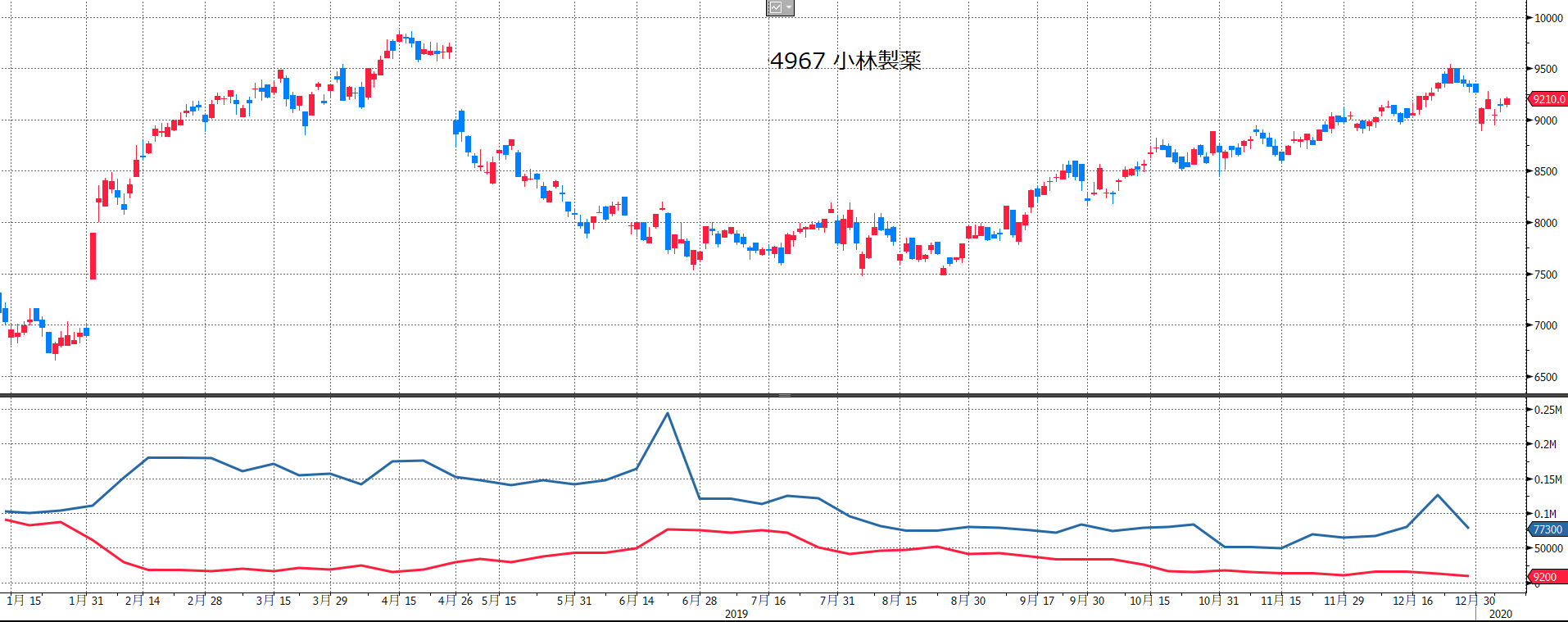Click the 2020 year label on time axis
The height and width of the screenshot is (622, 1568).
(1500, 614)
